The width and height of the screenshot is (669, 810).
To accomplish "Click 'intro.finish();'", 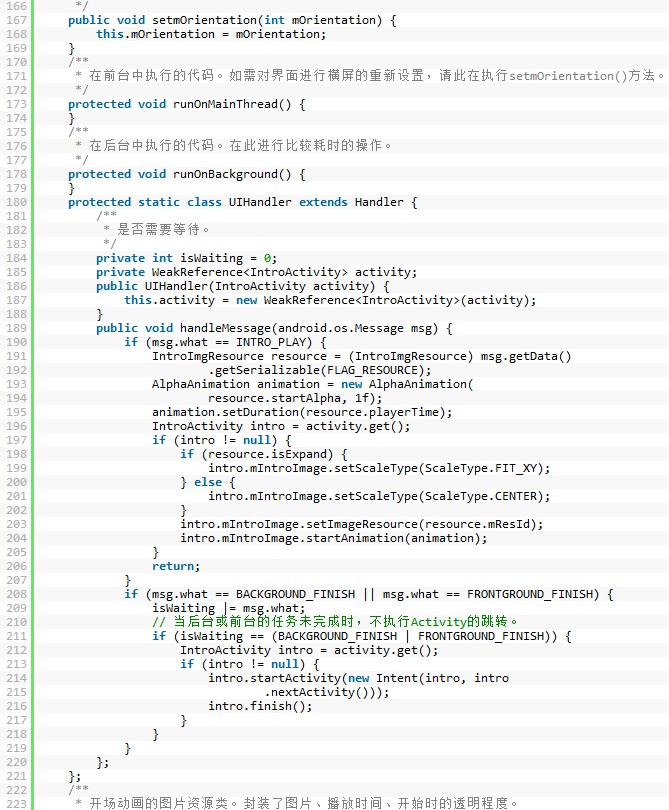I will pyautogui.click(x=260, y=705).
